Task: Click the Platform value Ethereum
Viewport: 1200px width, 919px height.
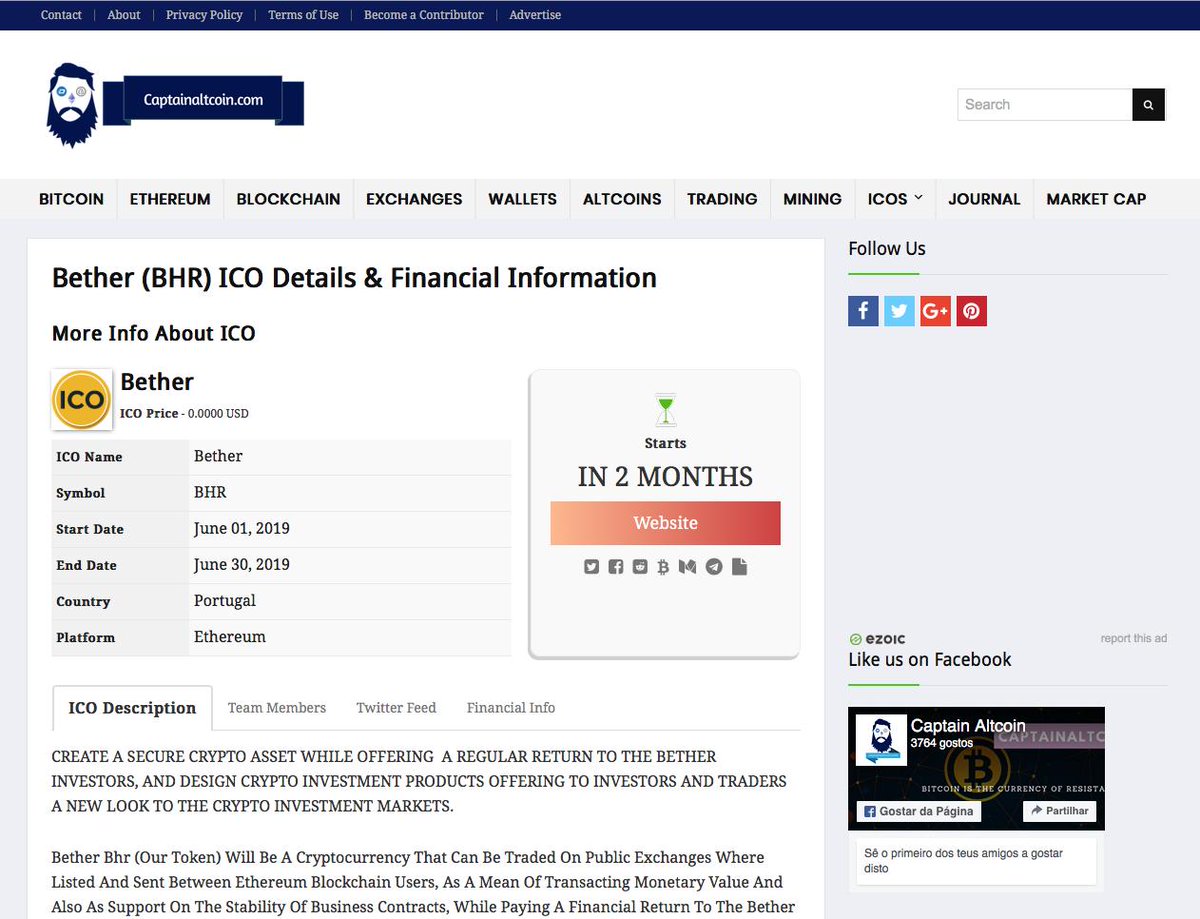Action: (230, 636)
